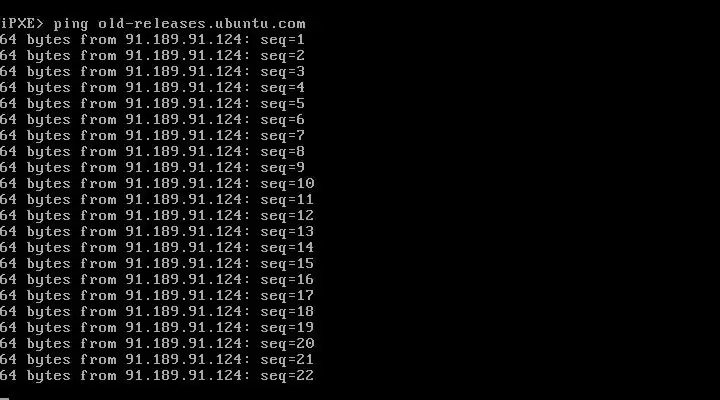
Task: Click the seq=16 output line
Action: coord(157,280)
